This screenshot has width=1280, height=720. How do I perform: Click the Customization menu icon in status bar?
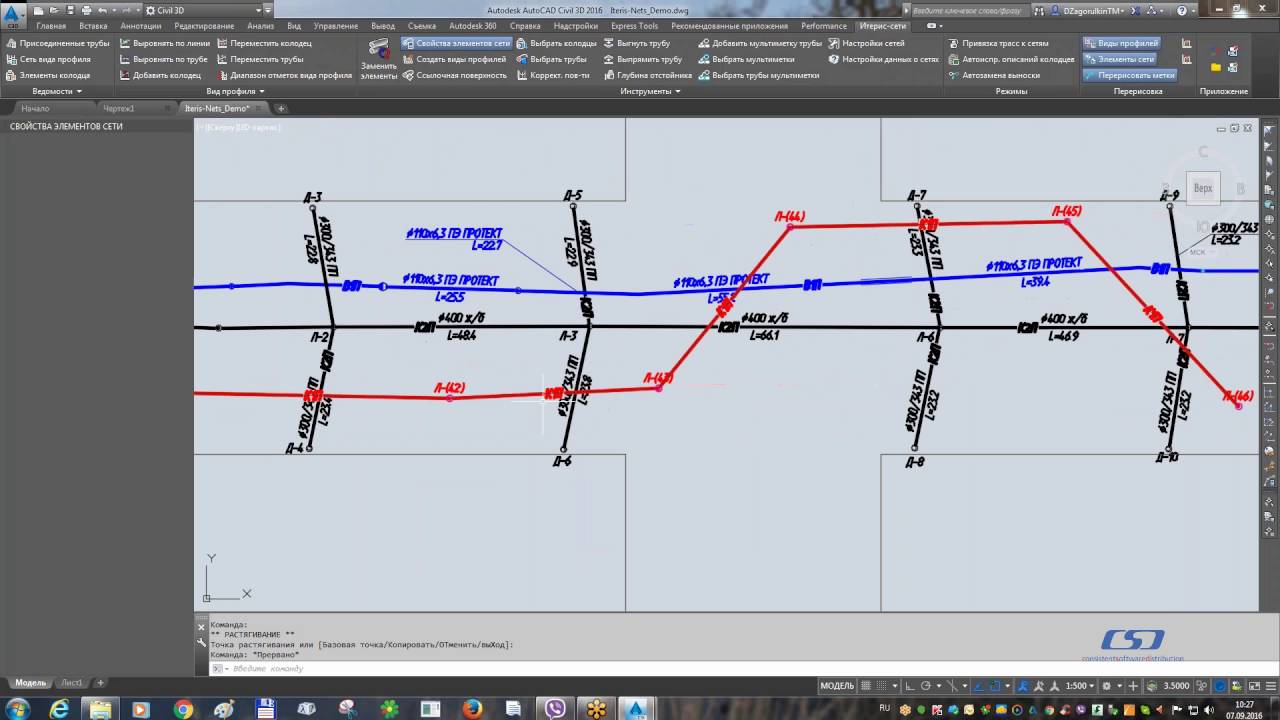point(1269,686)
